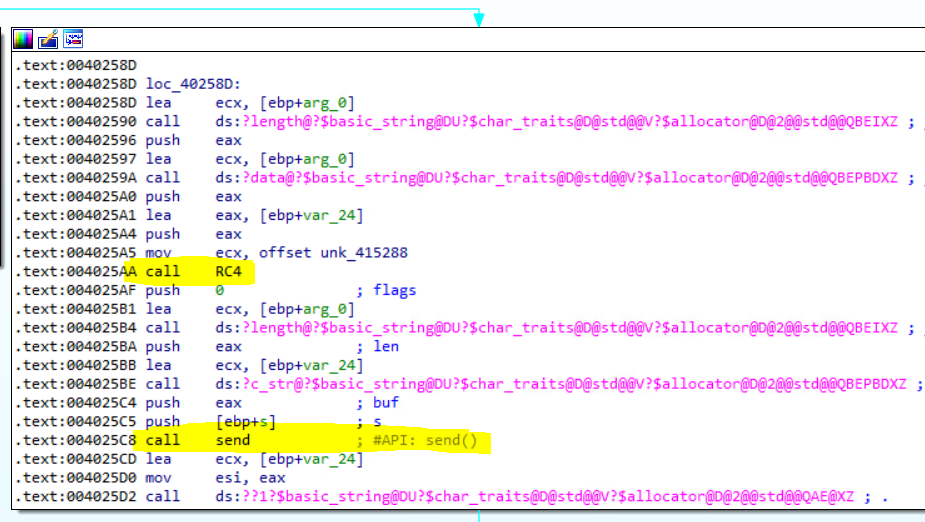925x522 pixels.
Task: Click the ?c_str@ basic_string import call
Action: pyautogui.click(x=560, y=384)
